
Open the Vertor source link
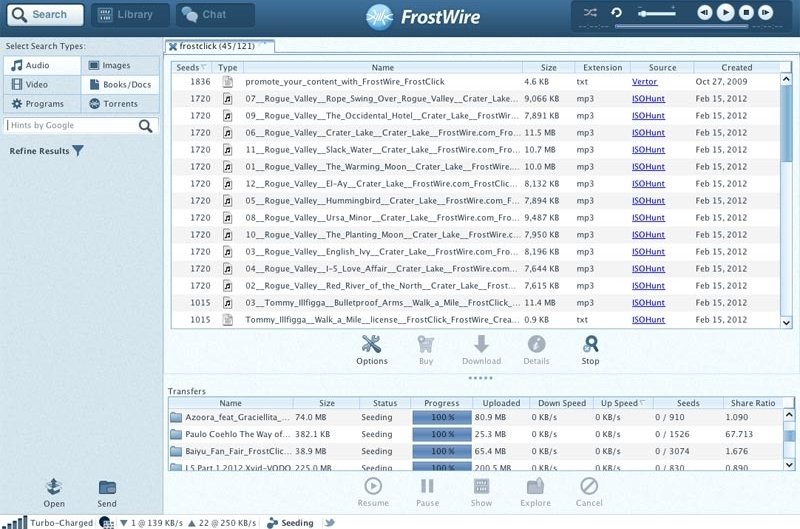(x=644, y=82)
